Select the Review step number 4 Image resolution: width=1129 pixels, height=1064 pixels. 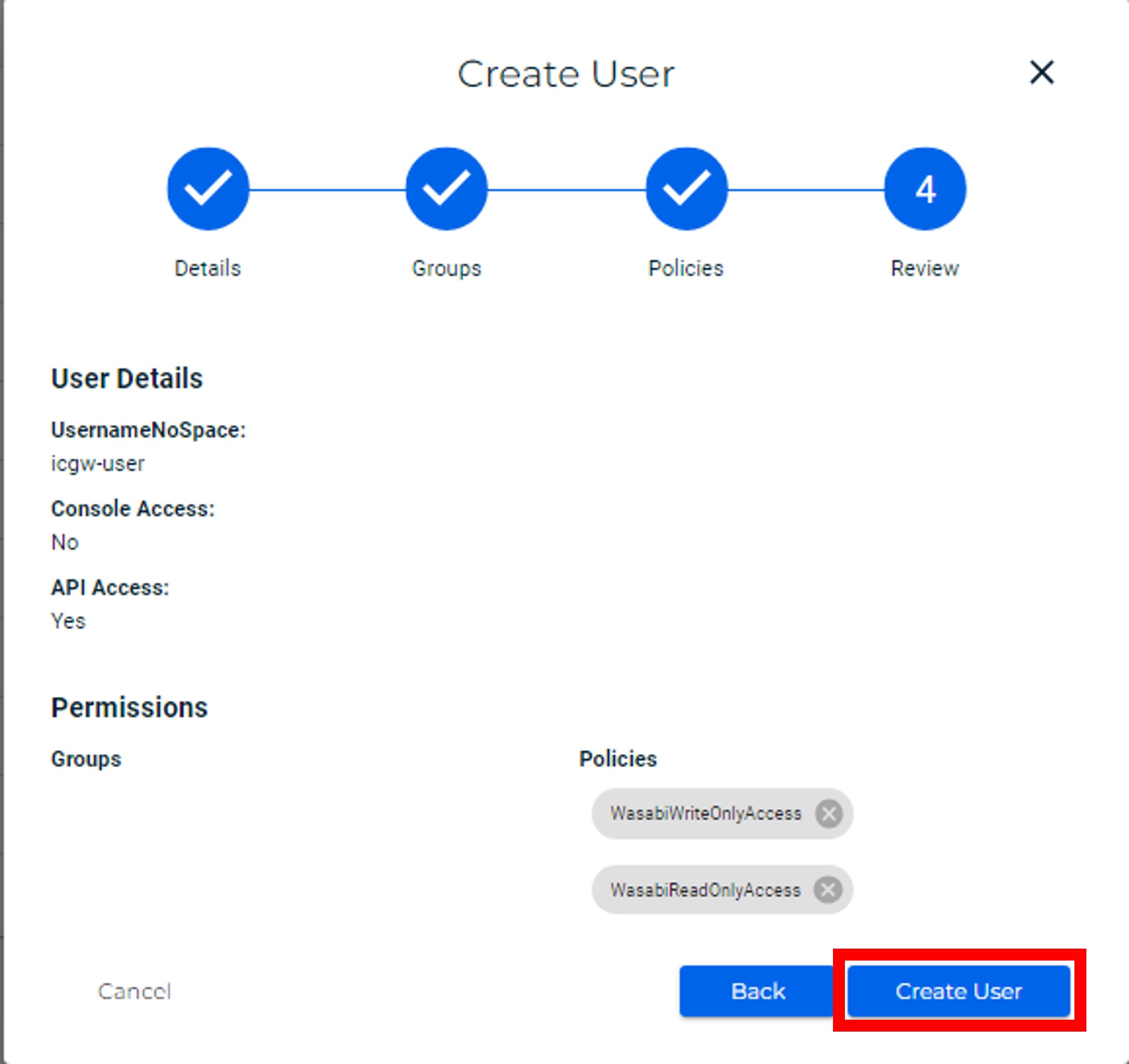pos(925,189)
